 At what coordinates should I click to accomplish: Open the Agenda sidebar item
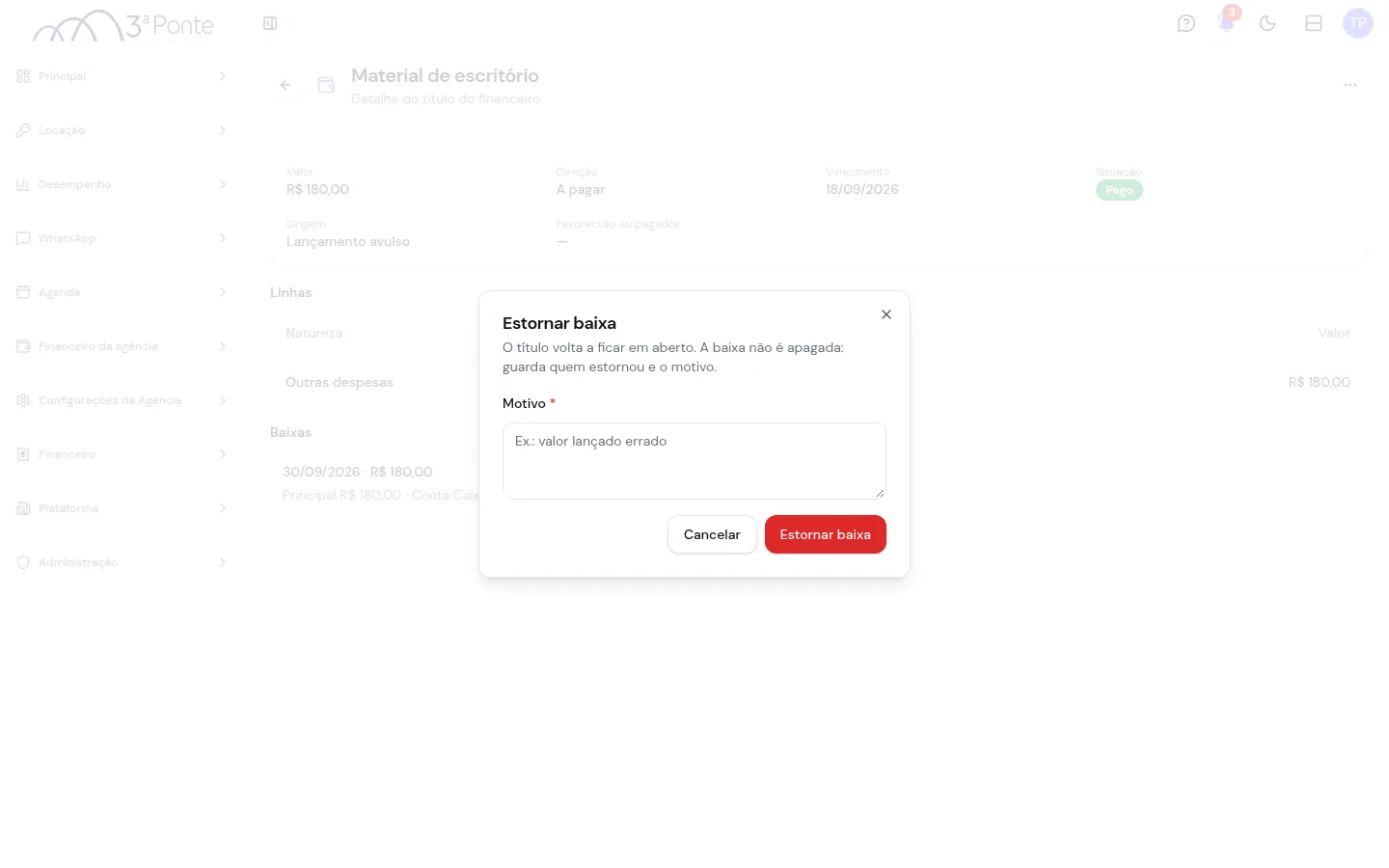click(122, 292)
